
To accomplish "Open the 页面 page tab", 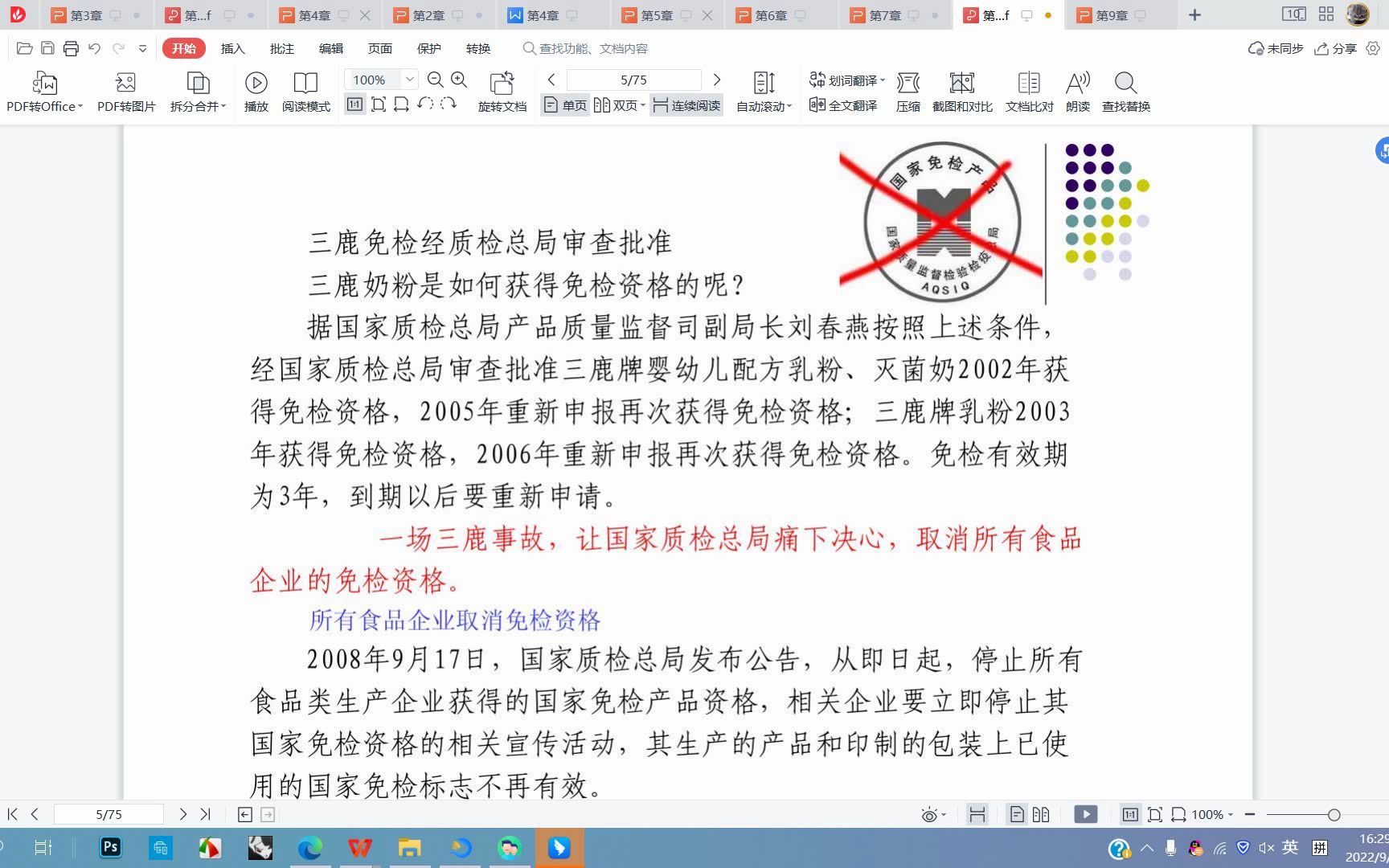I will tap(379, 48).
